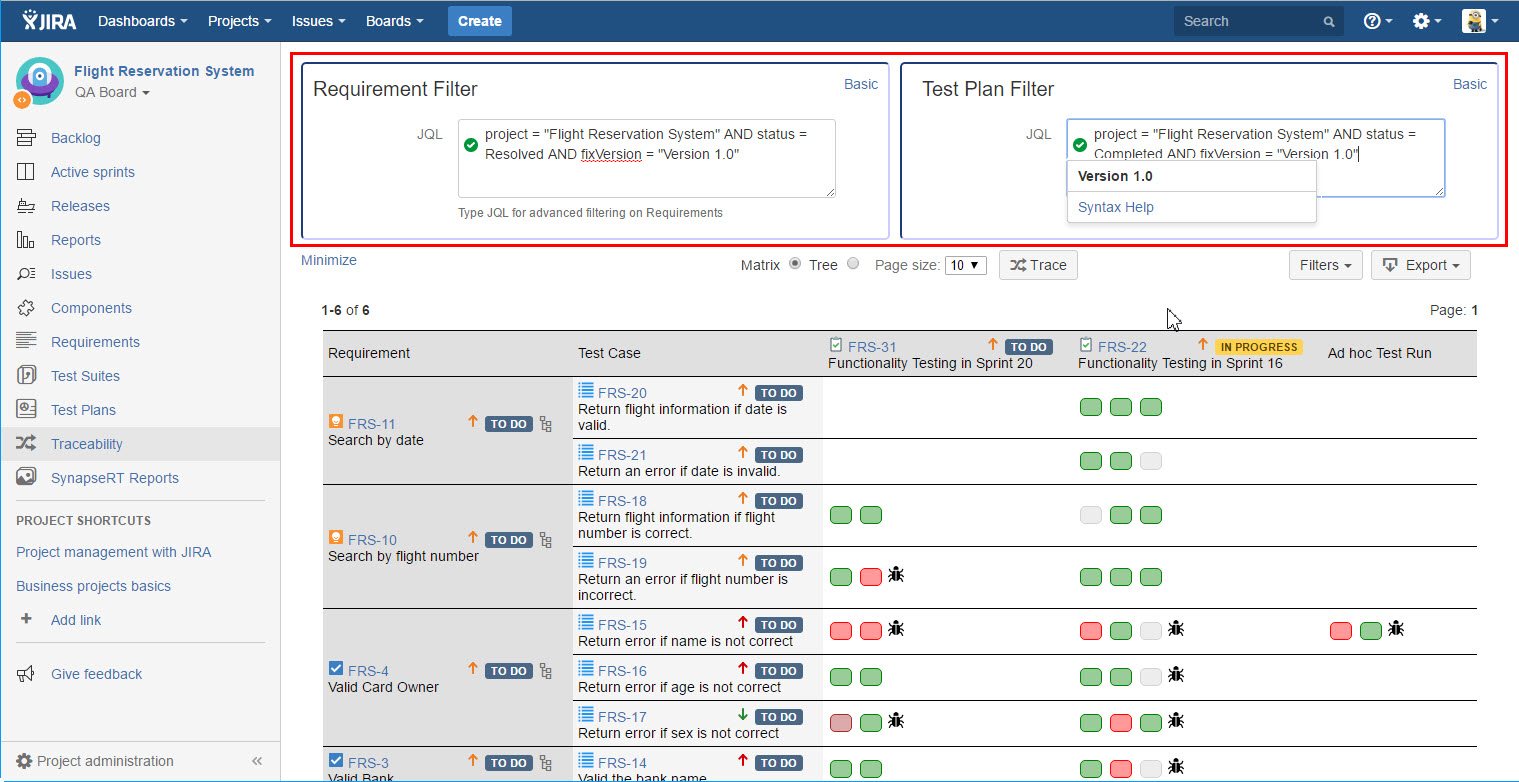Click the test case icon beside FRS-20
Screen dimensions: 1519x782
586,391
